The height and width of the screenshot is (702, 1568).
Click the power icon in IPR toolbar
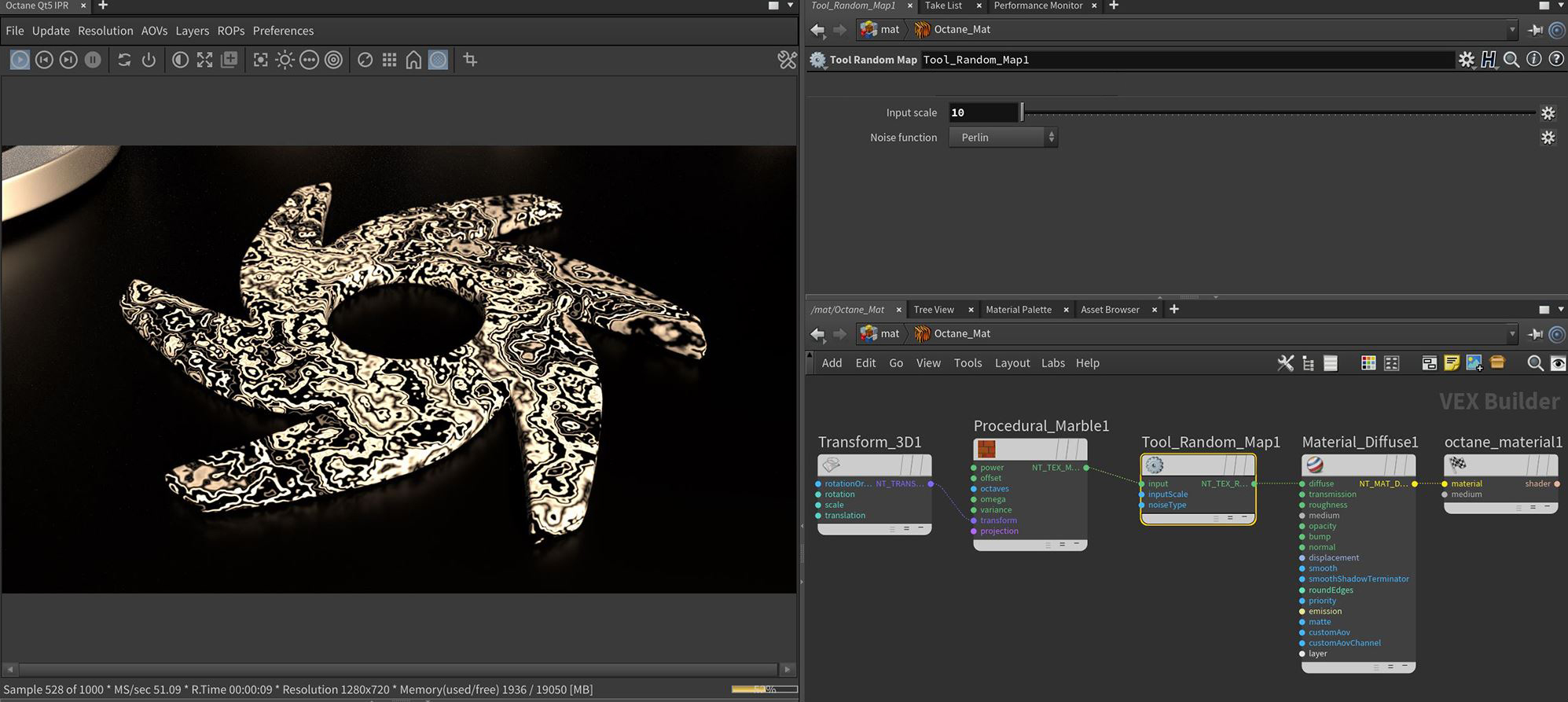click(149, 60)
